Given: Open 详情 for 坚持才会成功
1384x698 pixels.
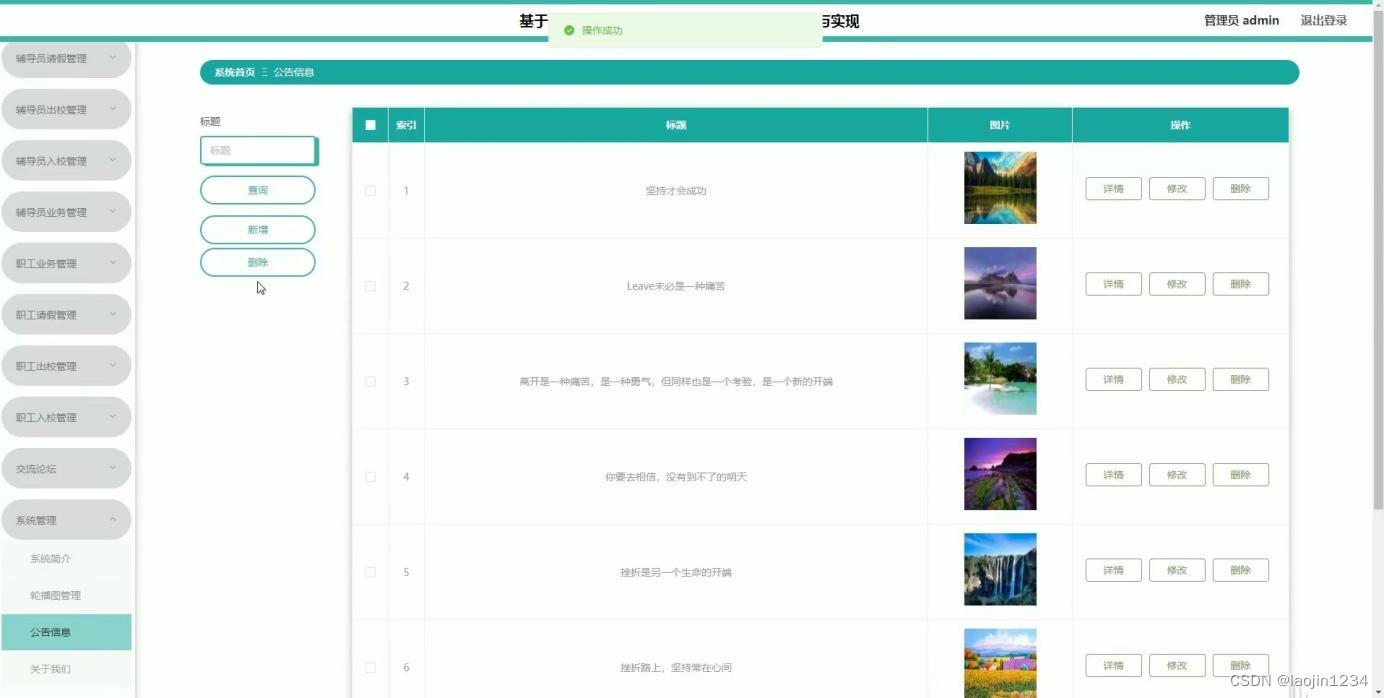Looking at the screenshot, I should (1113, 189).
